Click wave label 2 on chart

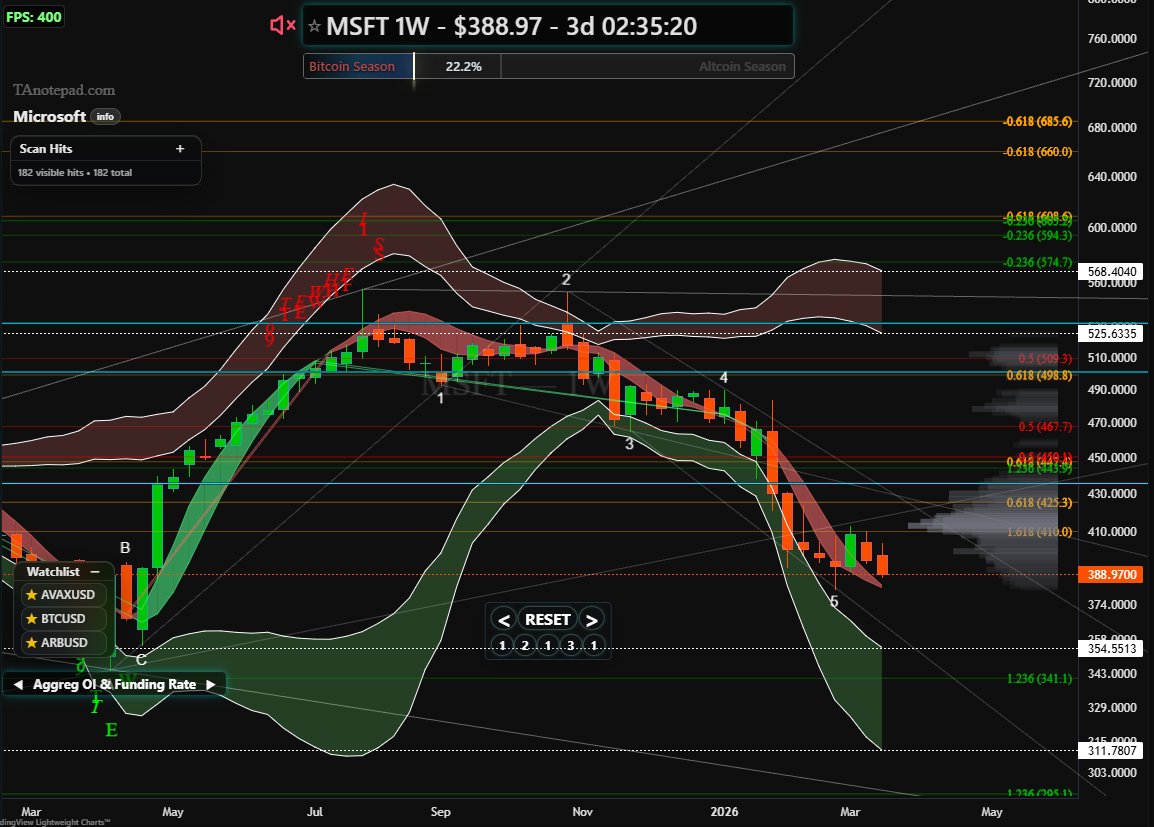tap(566, 280)
